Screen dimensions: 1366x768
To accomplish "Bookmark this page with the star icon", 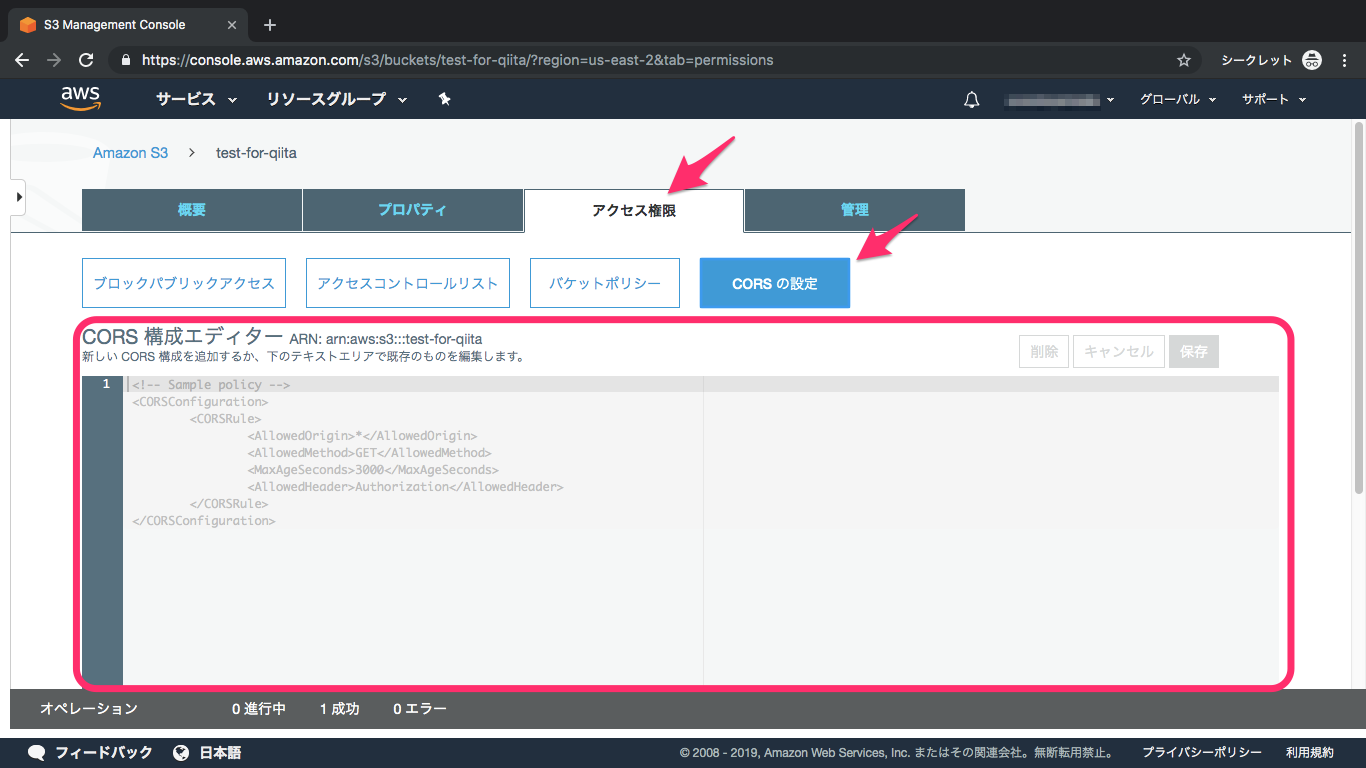I will [x=1184, y=60].
